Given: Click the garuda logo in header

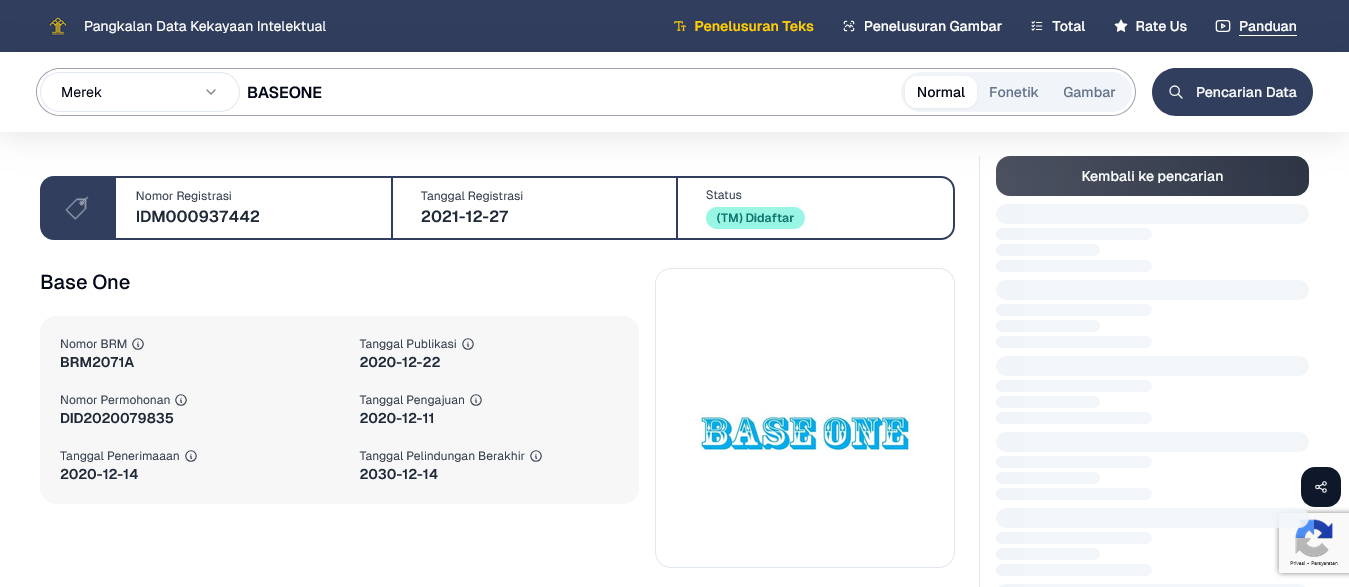Looking at the screenshot, I should 58,26.
